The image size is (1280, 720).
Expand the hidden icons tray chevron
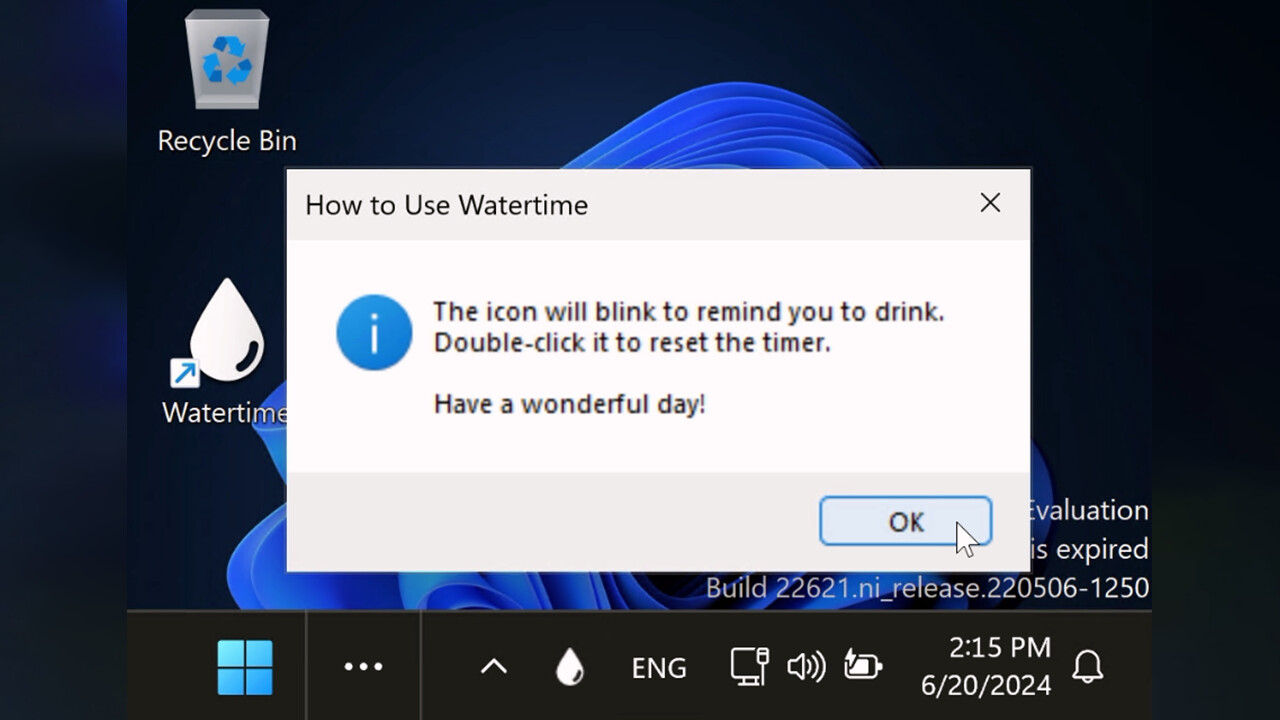click(x=492, y=665)
